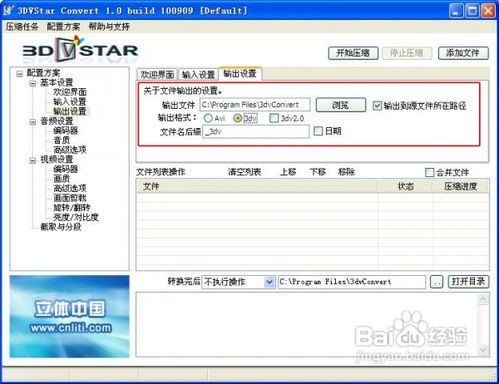Enable the 合并文件 checkbox
The height and width of the screenshot is (384, 499).
pyautogui.click(x=430, y=172)
